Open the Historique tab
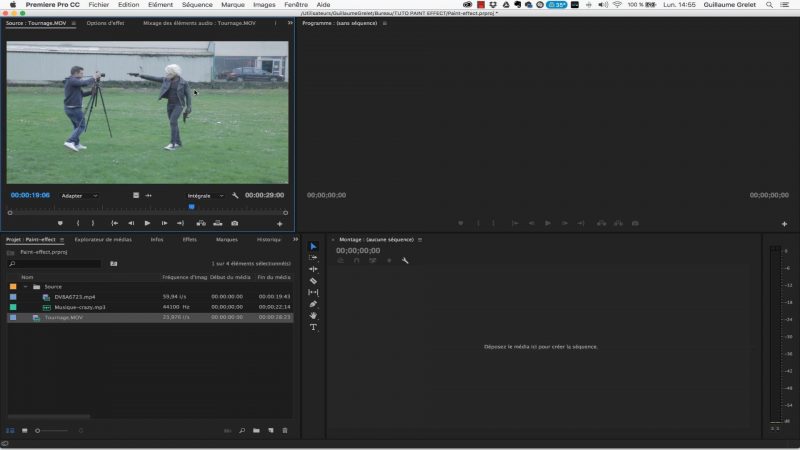 [269, 240]
